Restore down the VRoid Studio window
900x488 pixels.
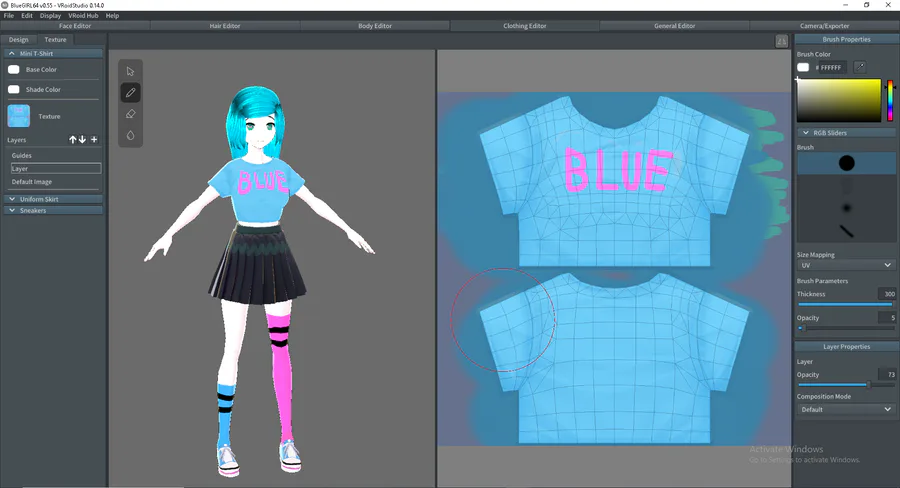point(867,5)
